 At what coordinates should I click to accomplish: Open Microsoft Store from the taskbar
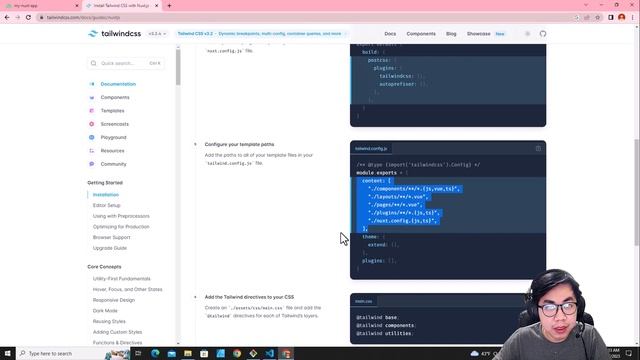204,353
